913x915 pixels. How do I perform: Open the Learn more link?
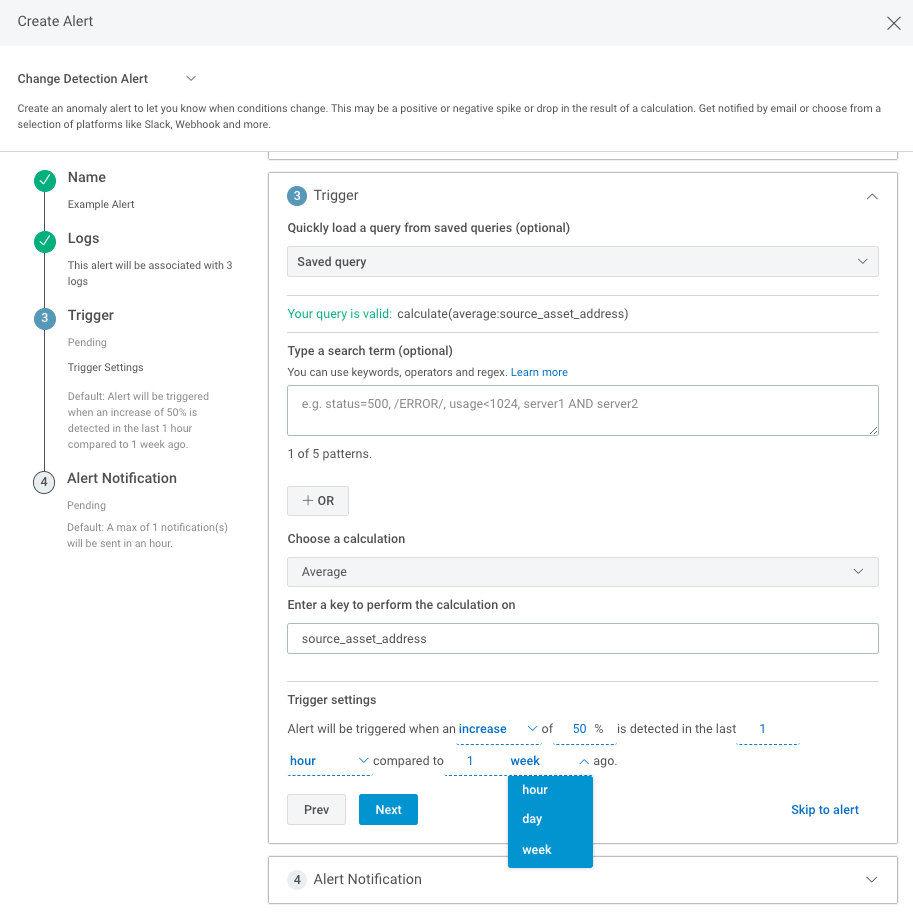539,372
